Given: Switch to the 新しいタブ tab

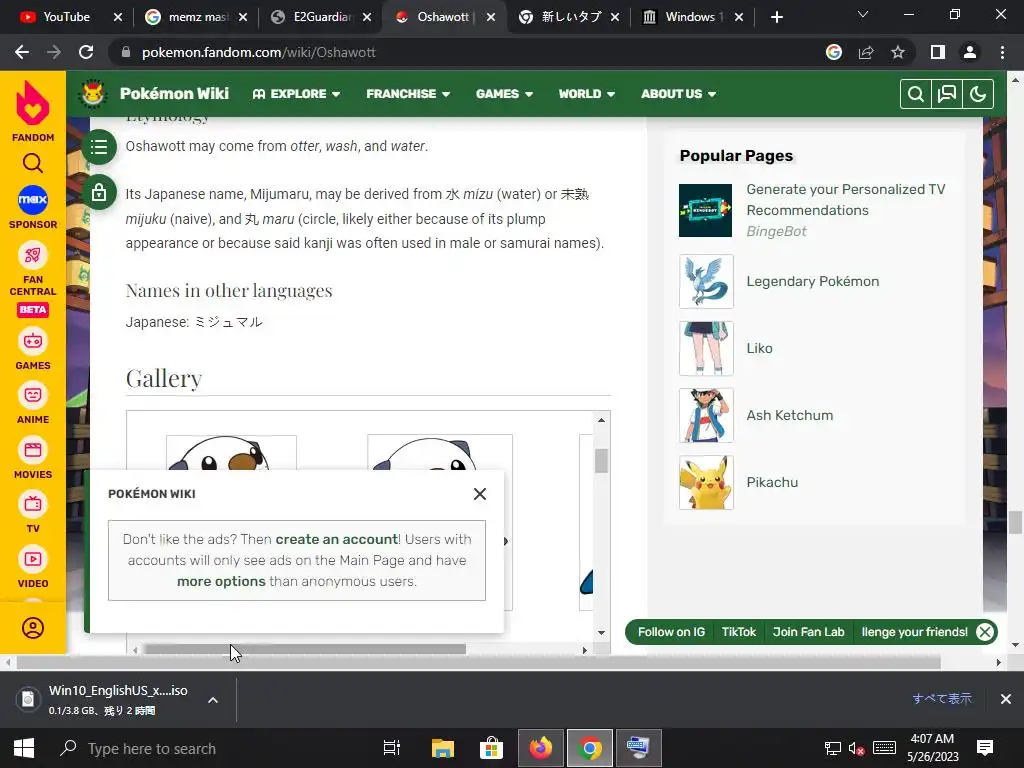Looking at the screenshot, I should pos(569,17).
